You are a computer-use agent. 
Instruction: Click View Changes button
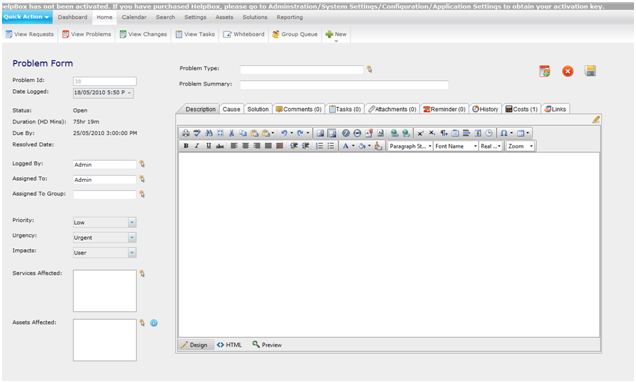143,34
